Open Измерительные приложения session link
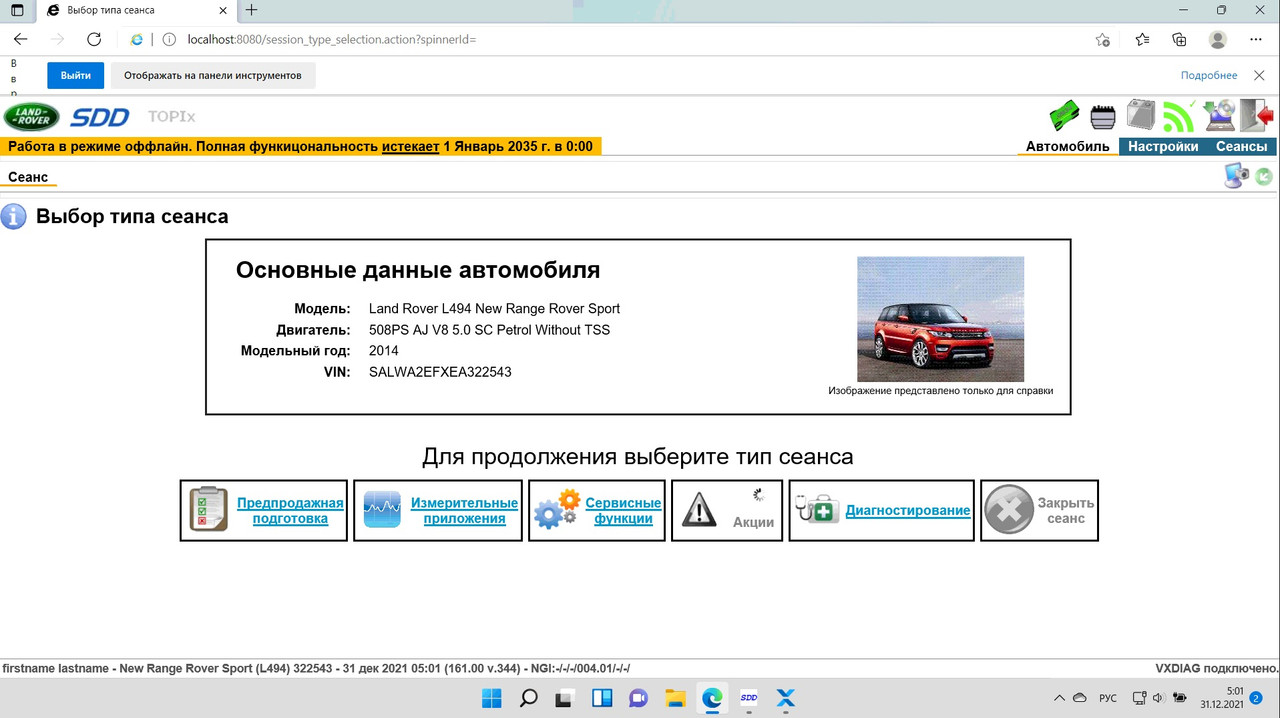This screenshot has height=718, width=1280. click(x=464, y=511)
